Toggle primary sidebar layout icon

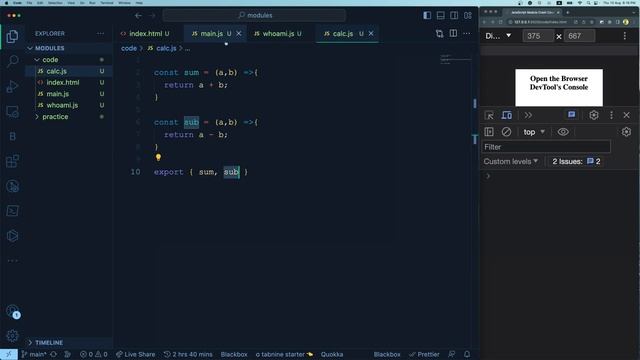(x=427, y=16)
